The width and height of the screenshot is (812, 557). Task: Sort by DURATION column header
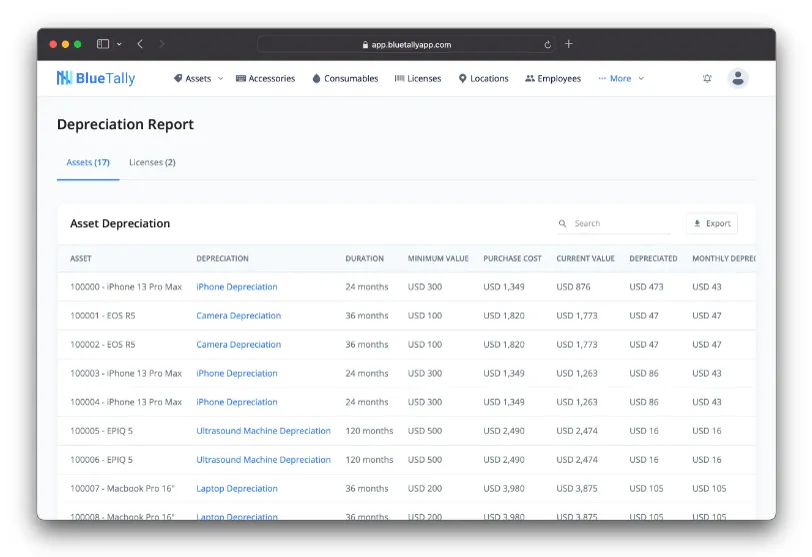(x=365, y=258)
